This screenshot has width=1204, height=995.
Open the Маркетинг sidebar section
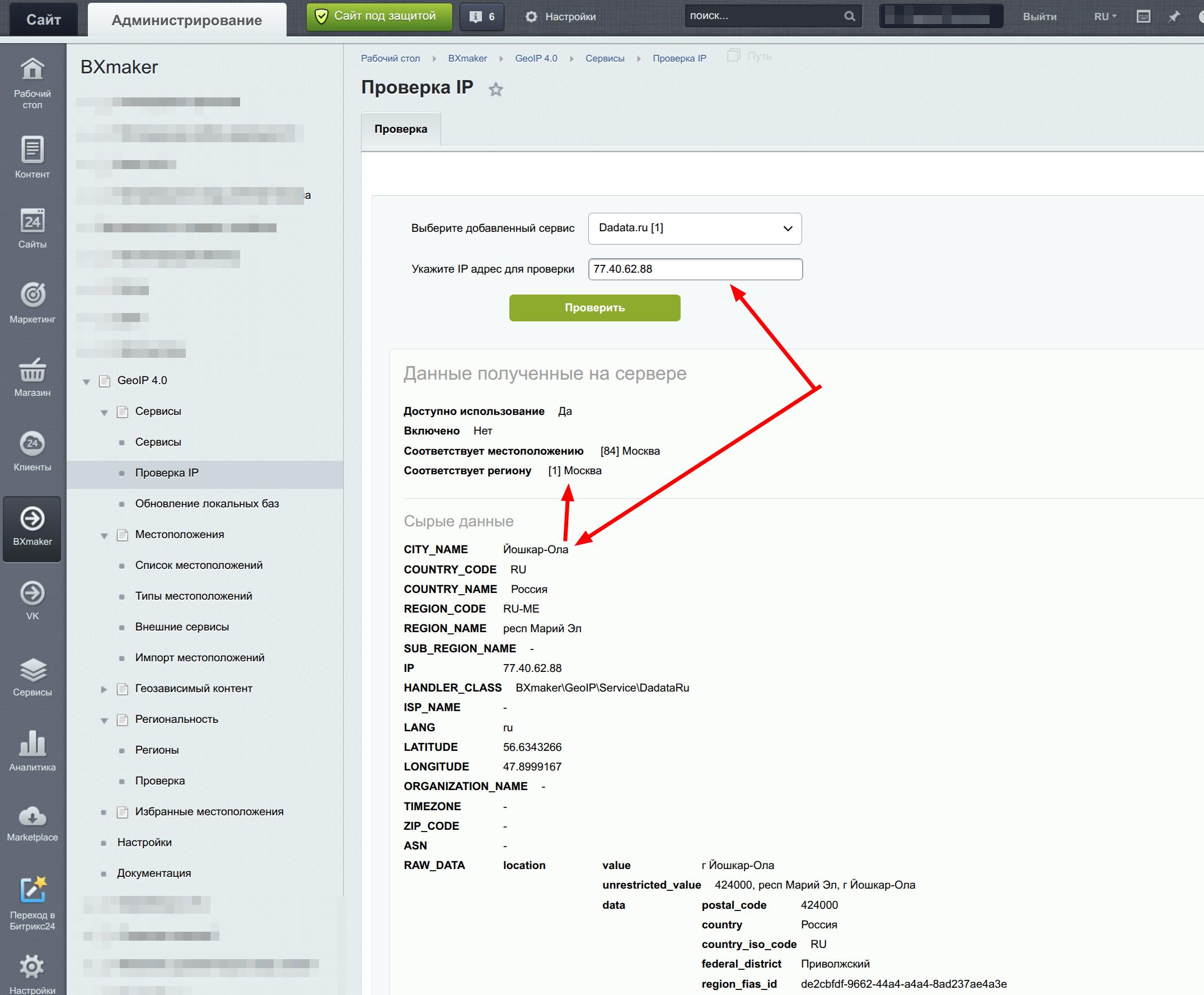click(x=32, y=302)
